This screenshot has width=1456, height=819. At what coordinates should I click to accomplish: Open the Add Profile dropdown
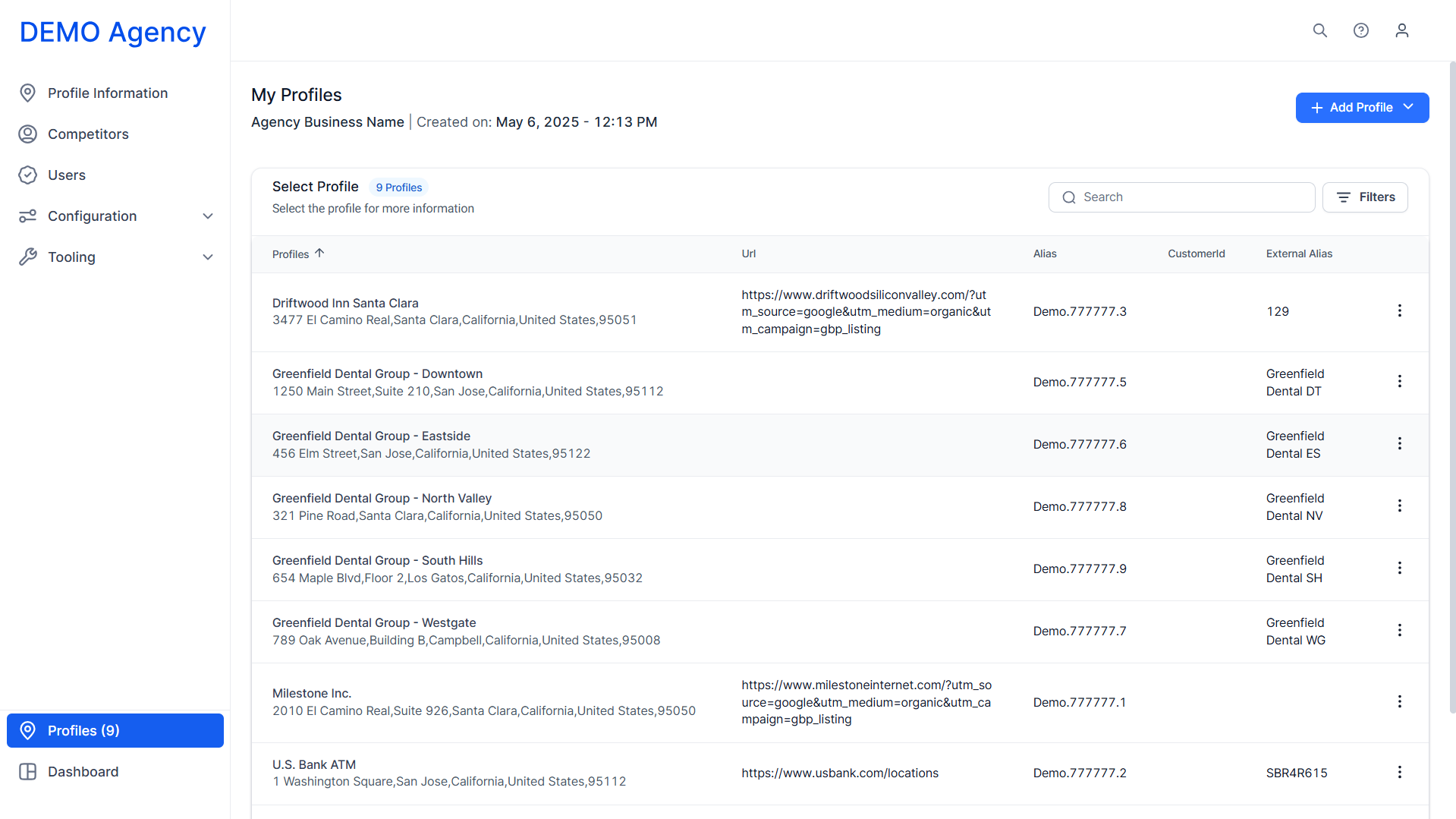coord(1362,108)
